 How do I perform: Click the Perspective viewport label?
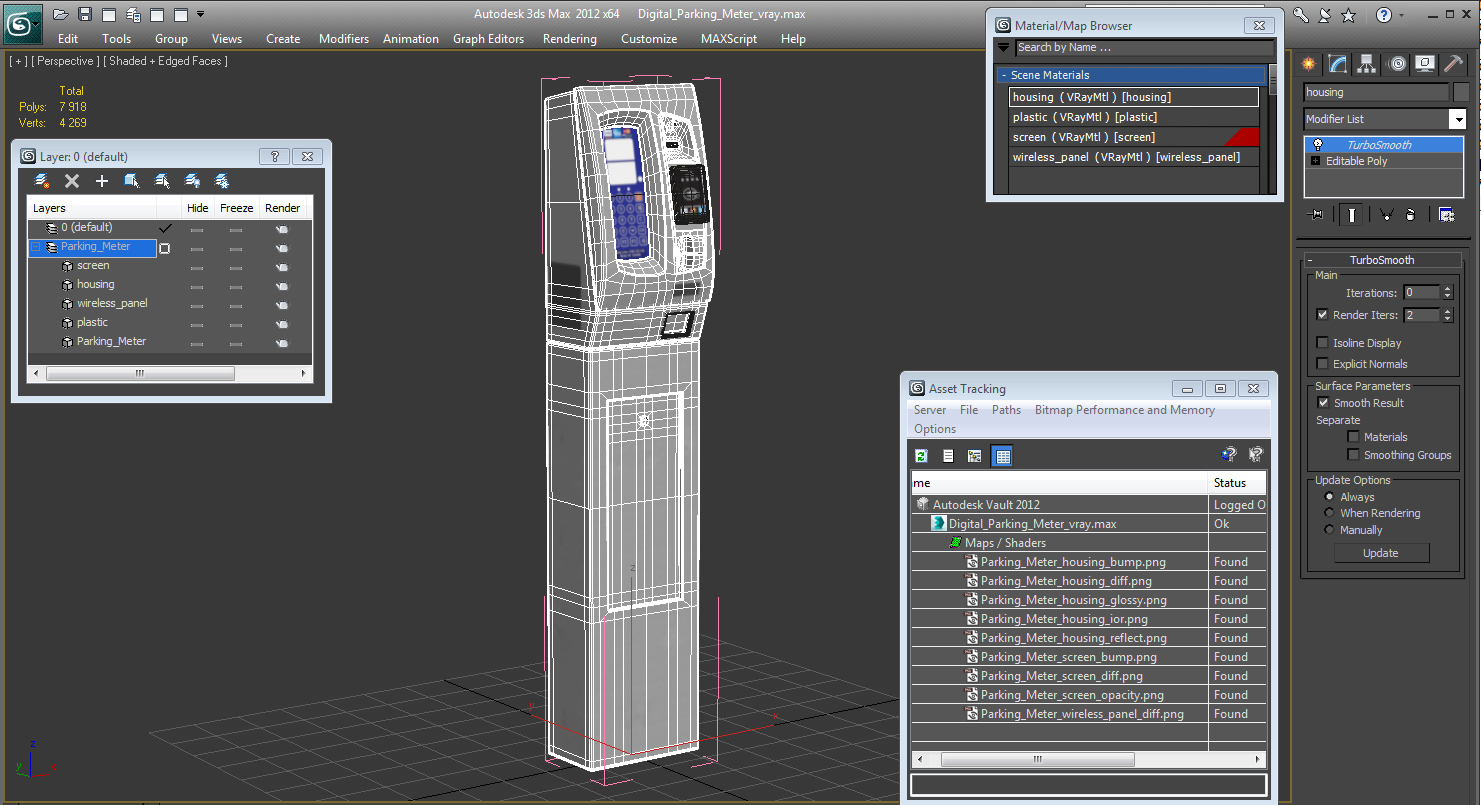coord(65,61)
